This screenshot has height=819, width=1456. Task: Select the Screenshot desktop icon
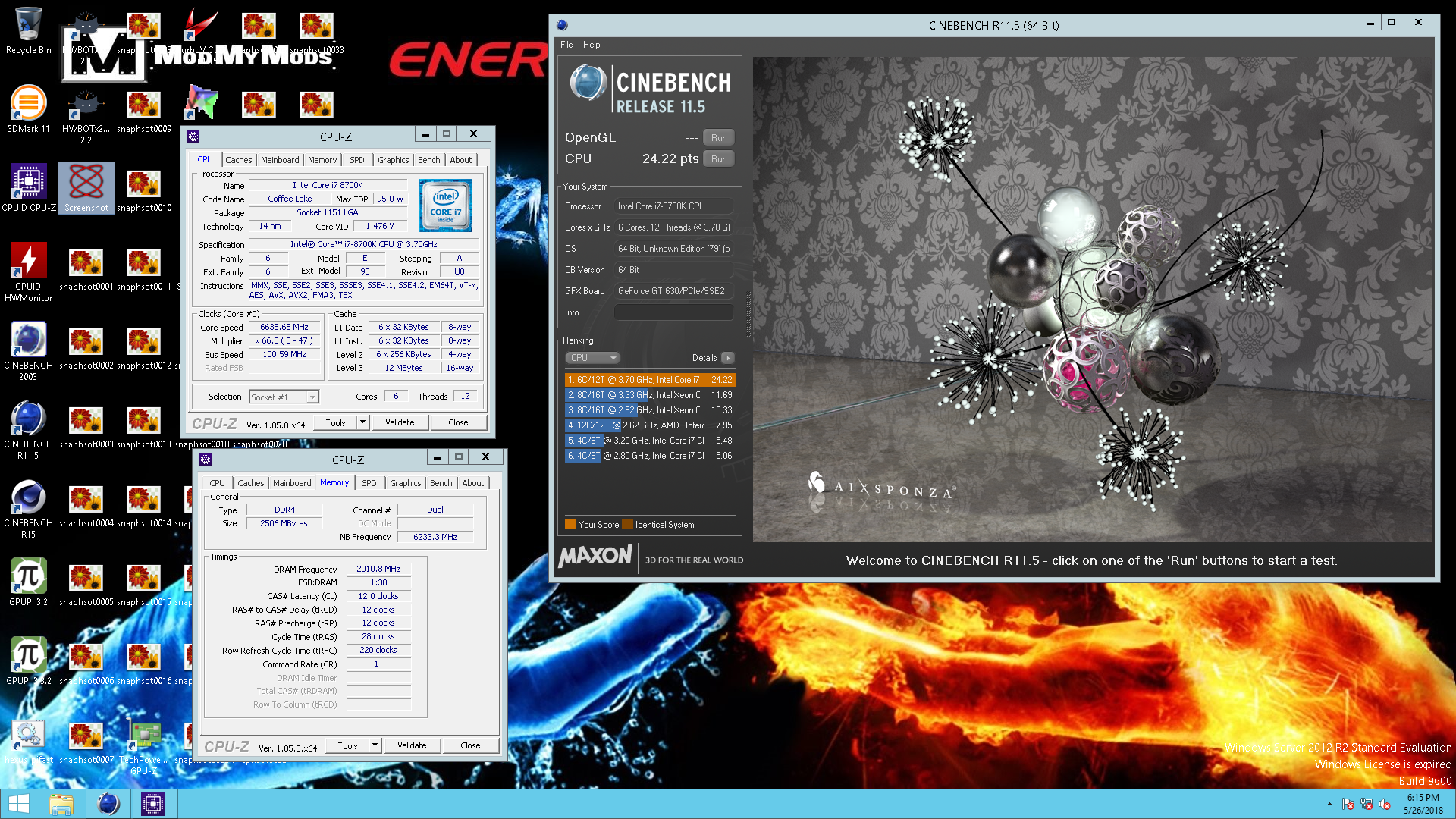[x=86, y=189]
